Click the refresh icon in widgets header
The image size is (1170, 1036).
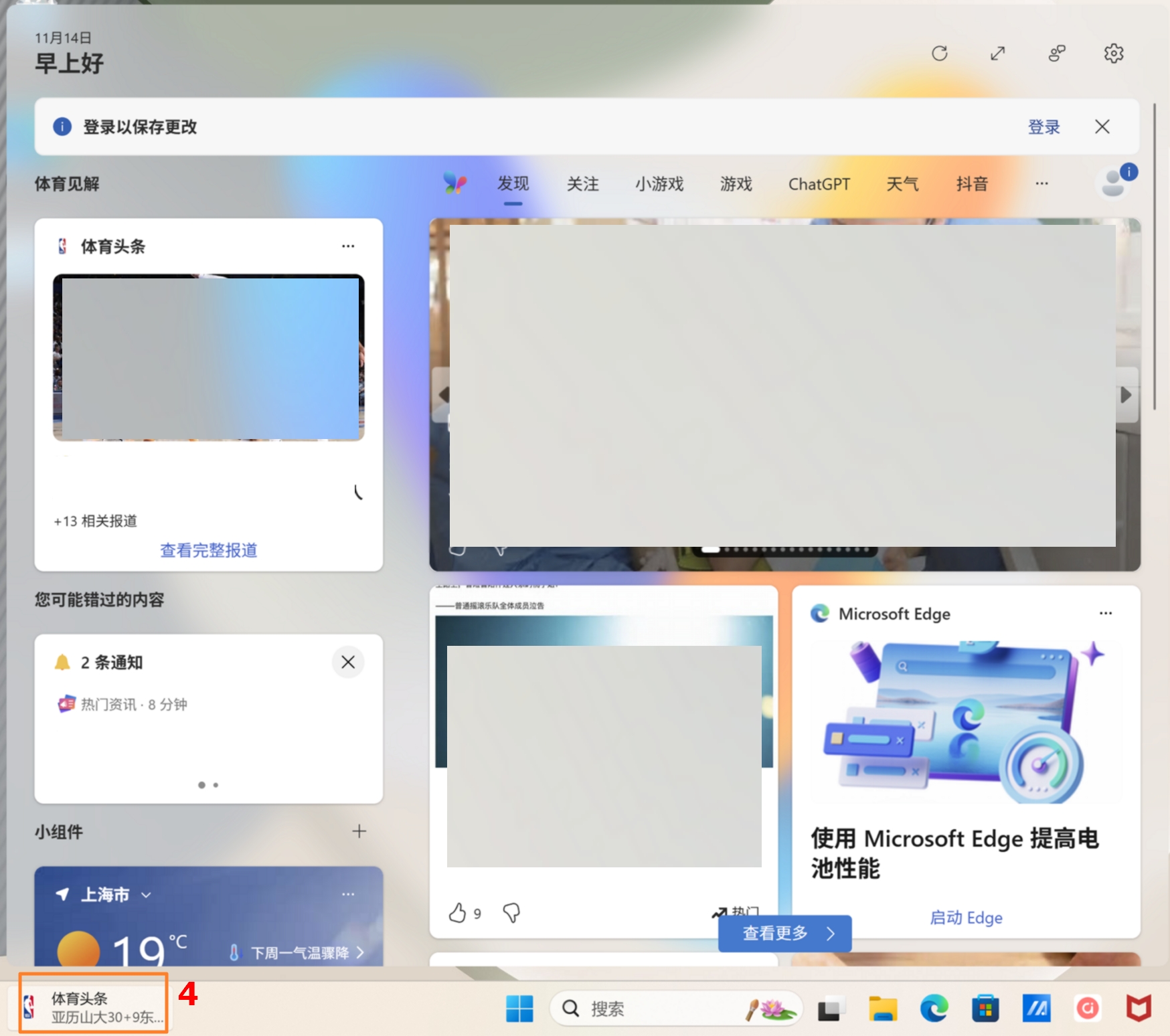tap(939, 54)
